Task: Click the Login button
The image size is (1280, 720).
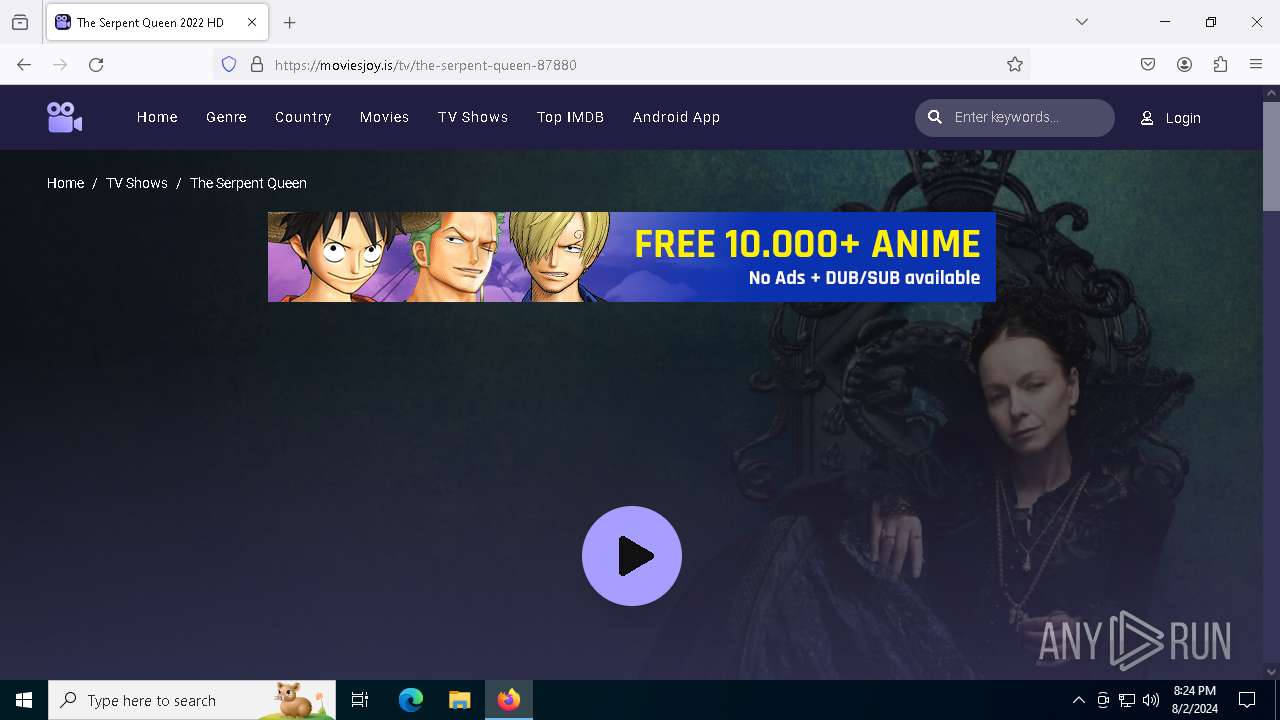Action: pyautogui.click(x=1171, y=118)
